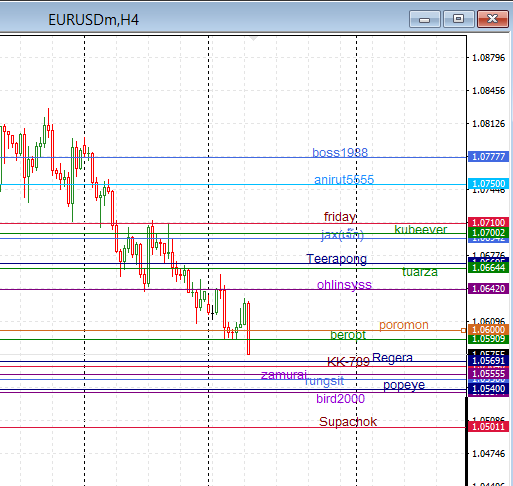Maximize the EURUSDm chart window
This screenshot has height=486, width=513.
459,19
